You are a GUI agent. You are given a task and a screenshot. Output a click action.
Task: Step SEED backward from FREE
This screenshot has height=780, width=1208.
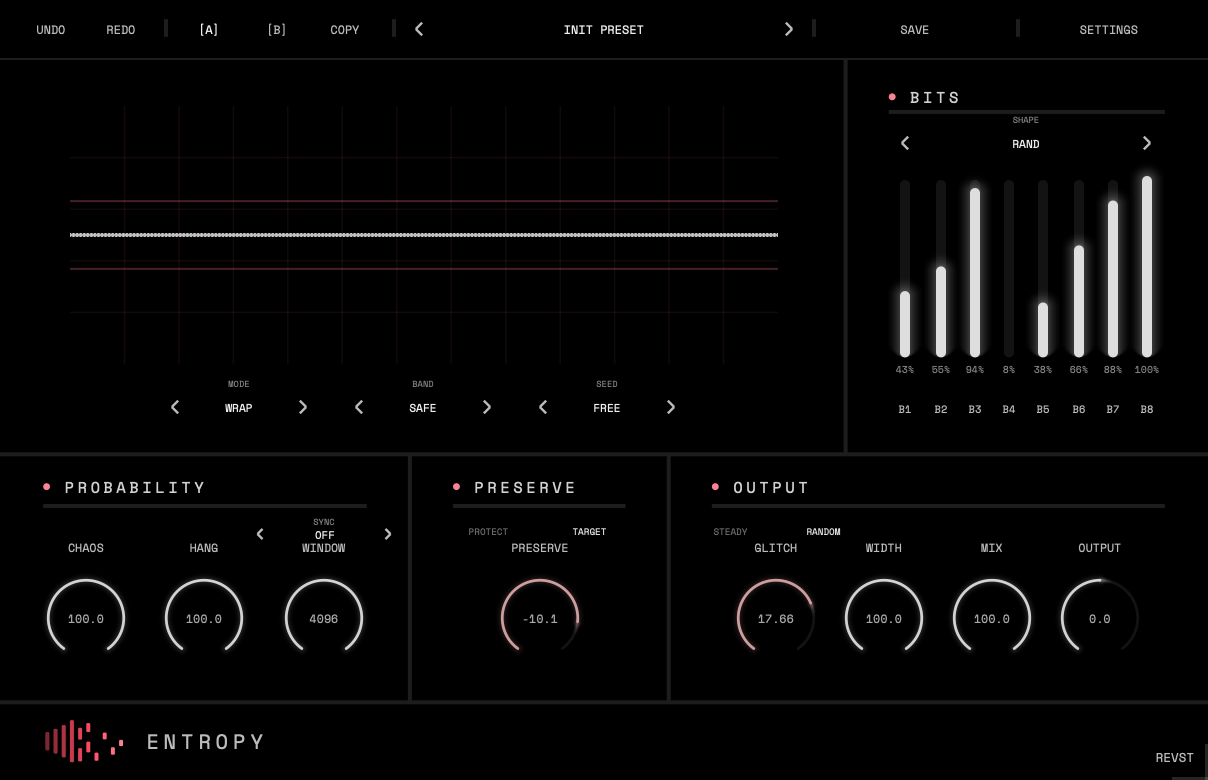[x=543, y=407]
